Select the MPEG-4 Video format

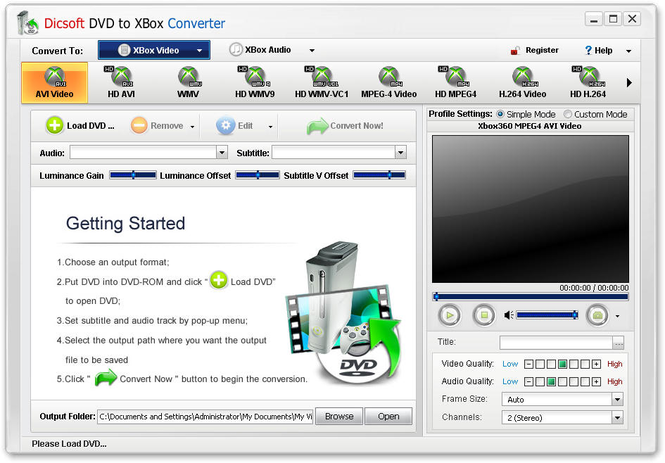[388, 83]
